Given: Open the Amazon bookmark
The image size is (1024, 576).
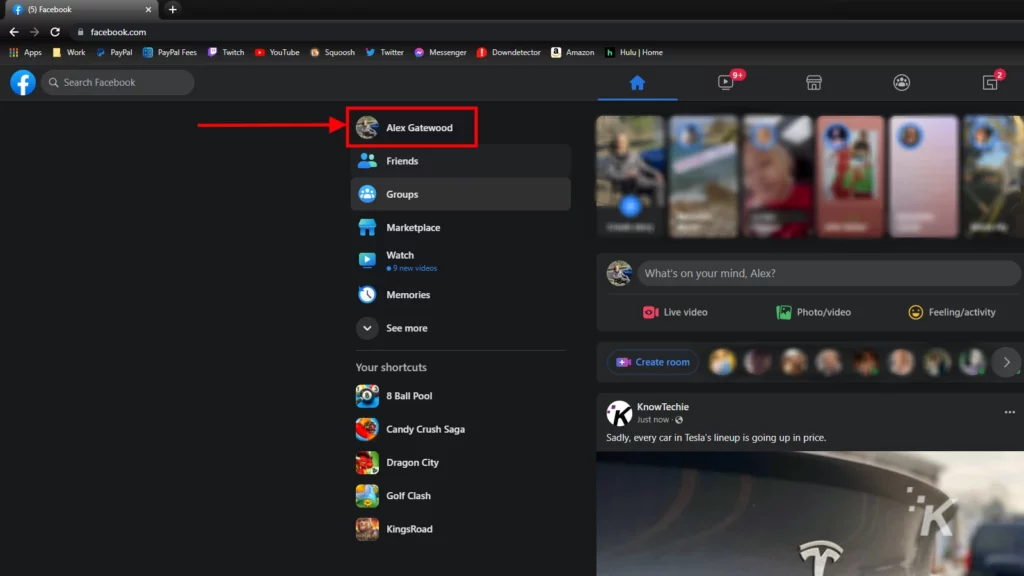Looking at the screenshot, I should pyautogui.click(x=573, y=52).
